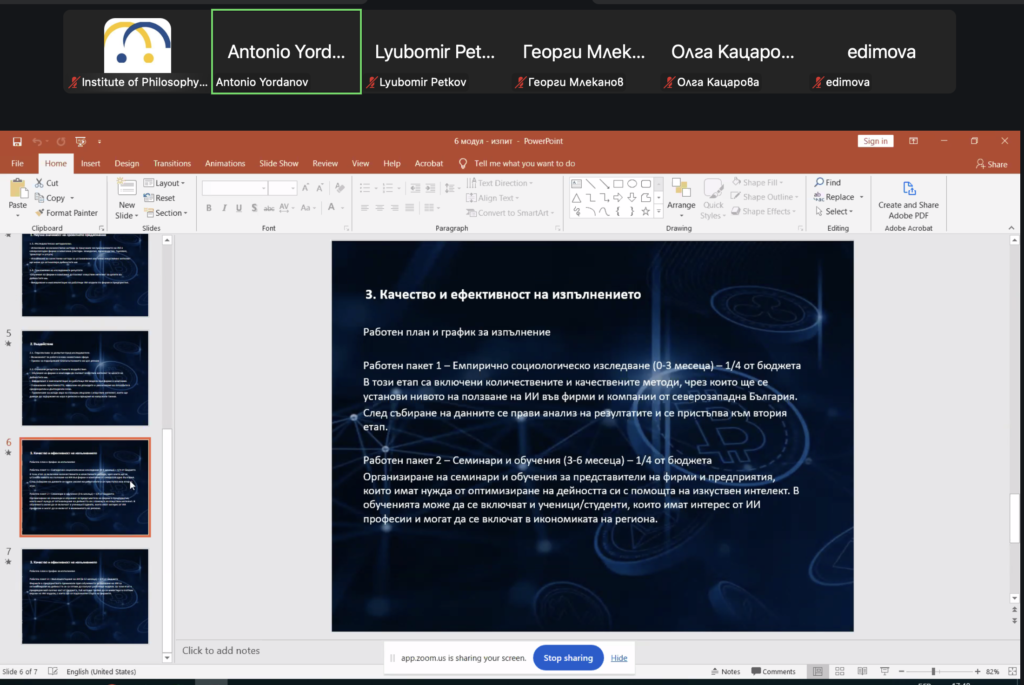This screenshot has height=685, width=1024.
Task: Activate the Format Painter tool
Action: (x=67, y=213)
